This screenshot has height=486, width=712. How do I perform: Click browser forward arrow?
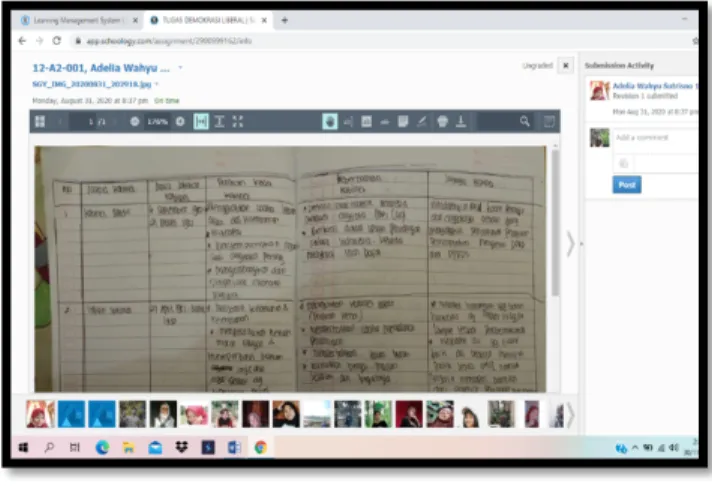tap(40, 41)
